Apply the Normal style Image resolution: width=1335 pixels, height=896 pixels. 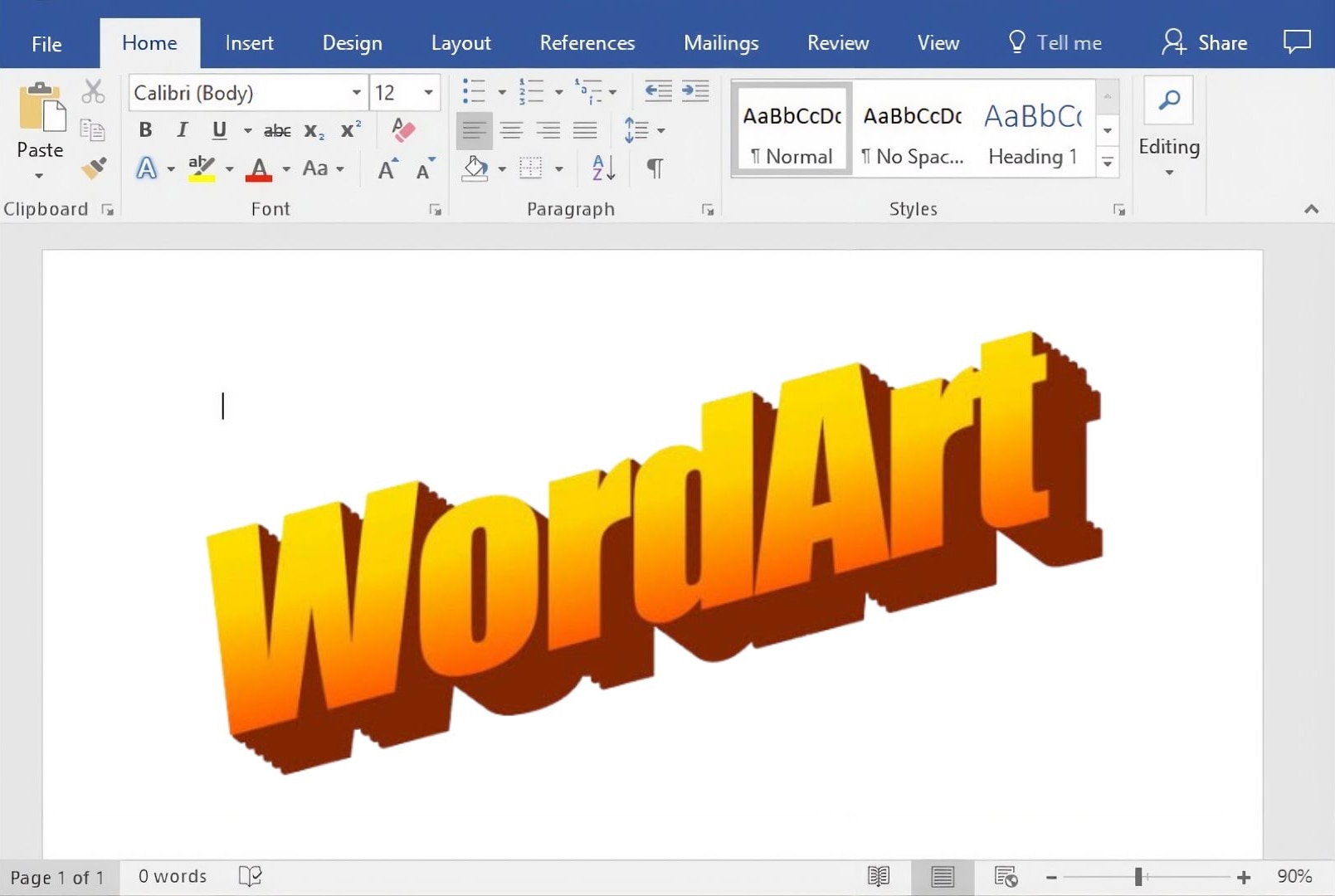click(792, 128)
